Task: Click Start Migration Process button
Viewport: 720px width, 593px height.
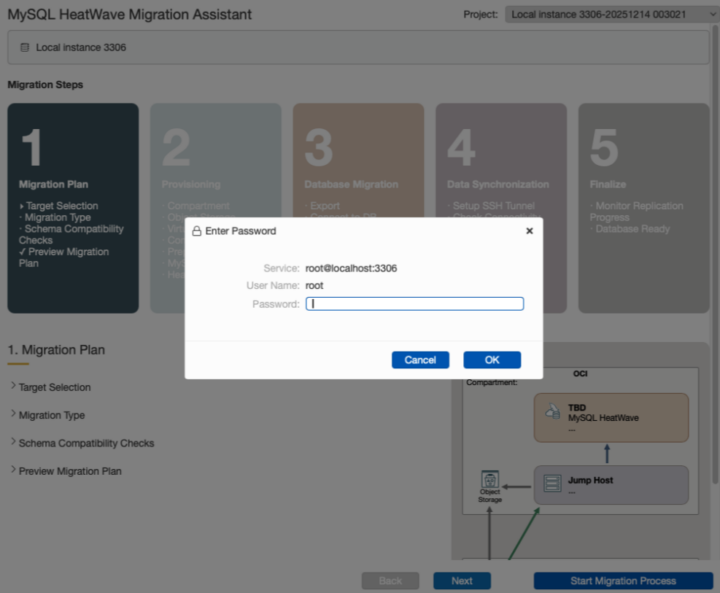Action: tap(622, 581)
